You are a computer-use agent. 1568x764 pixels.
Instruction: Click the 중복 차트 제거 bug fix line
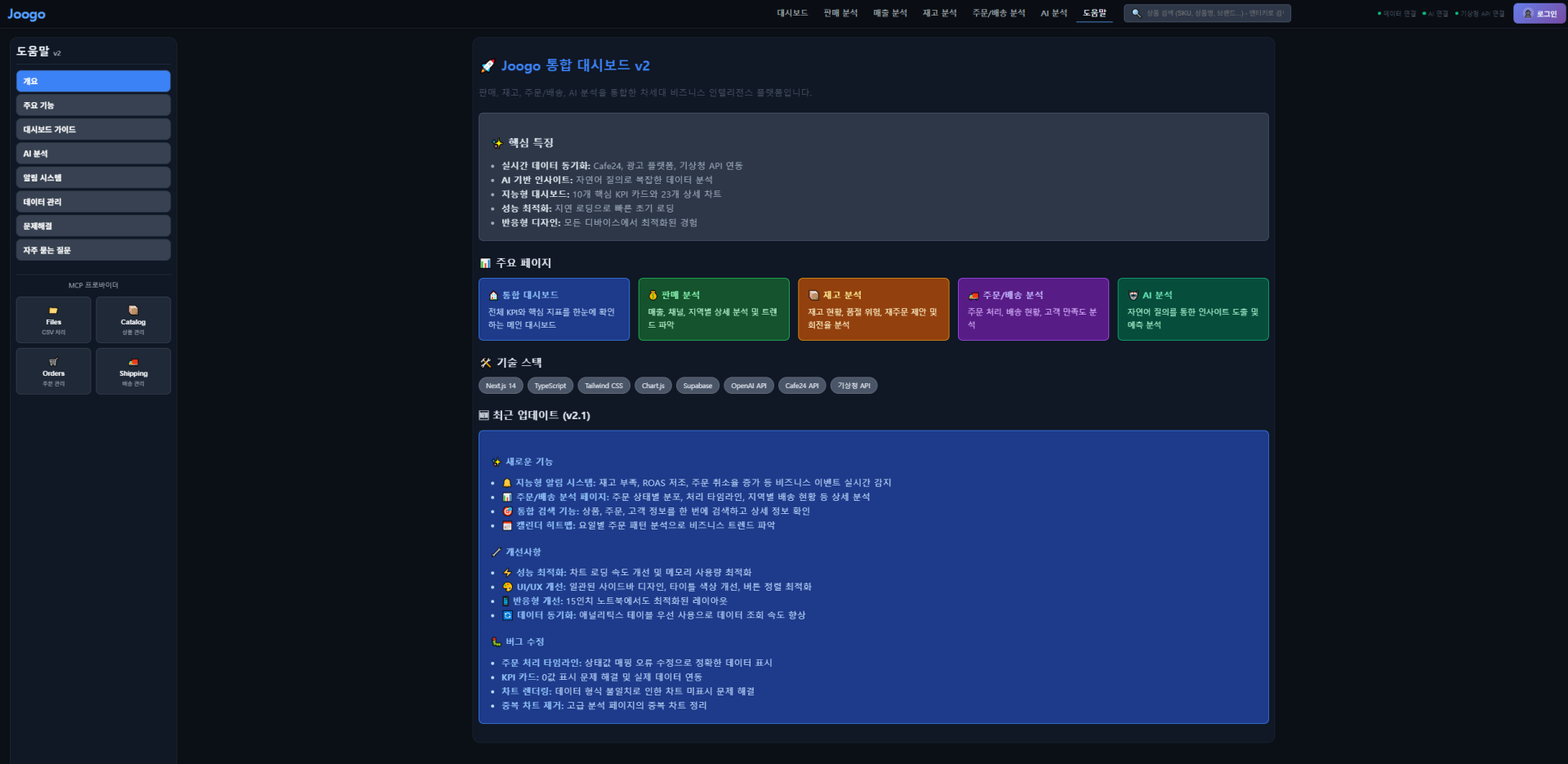click(604, 706)
